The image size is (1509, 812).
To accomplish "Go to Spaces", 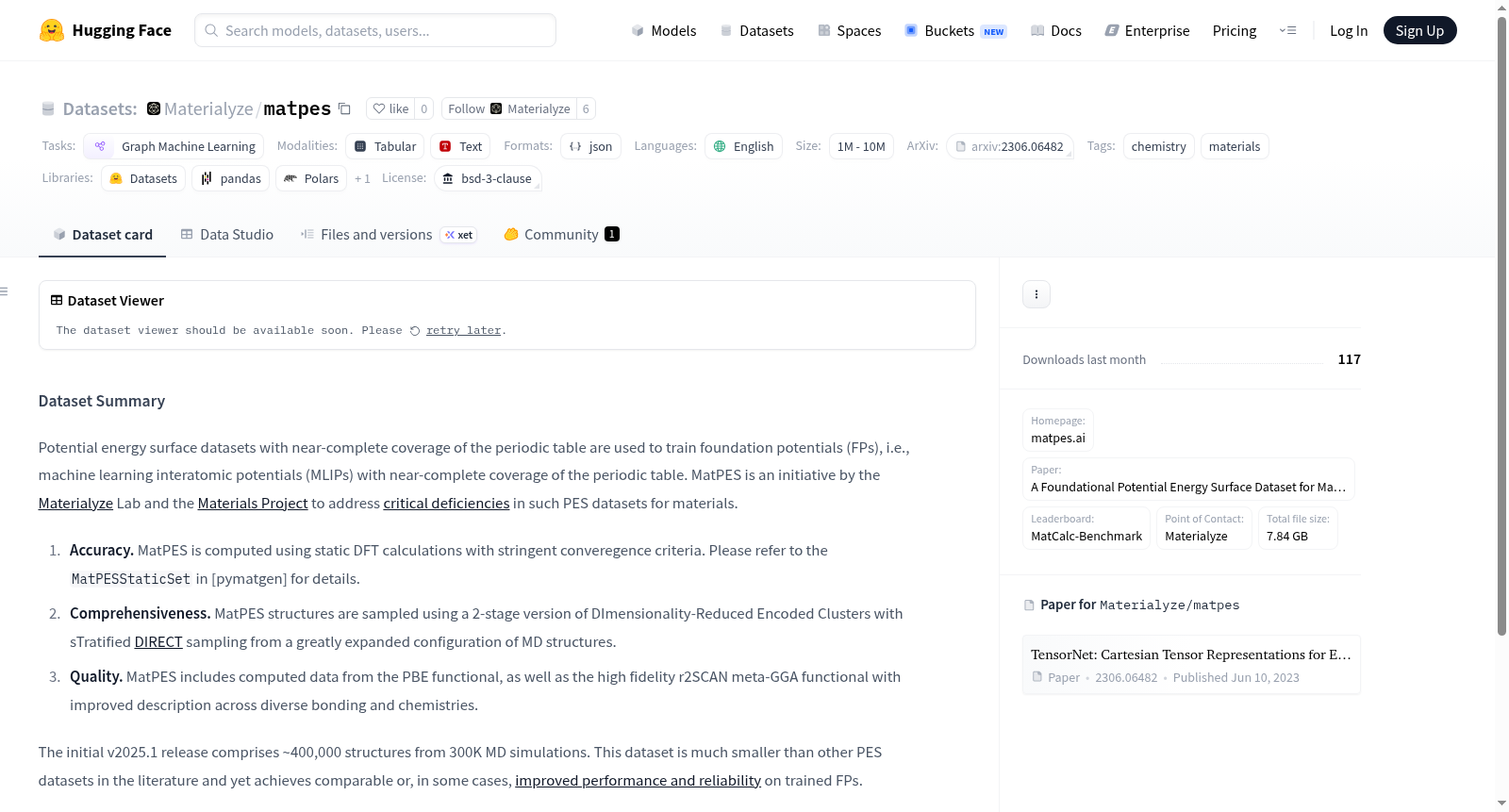I will 850,30.
